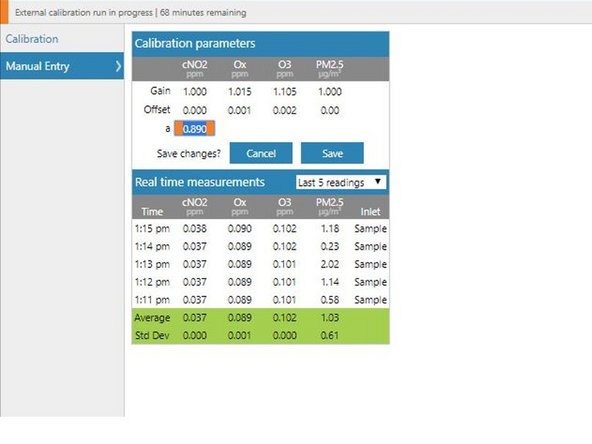
Task: Click the Offset row label
Action: (157, 109)
